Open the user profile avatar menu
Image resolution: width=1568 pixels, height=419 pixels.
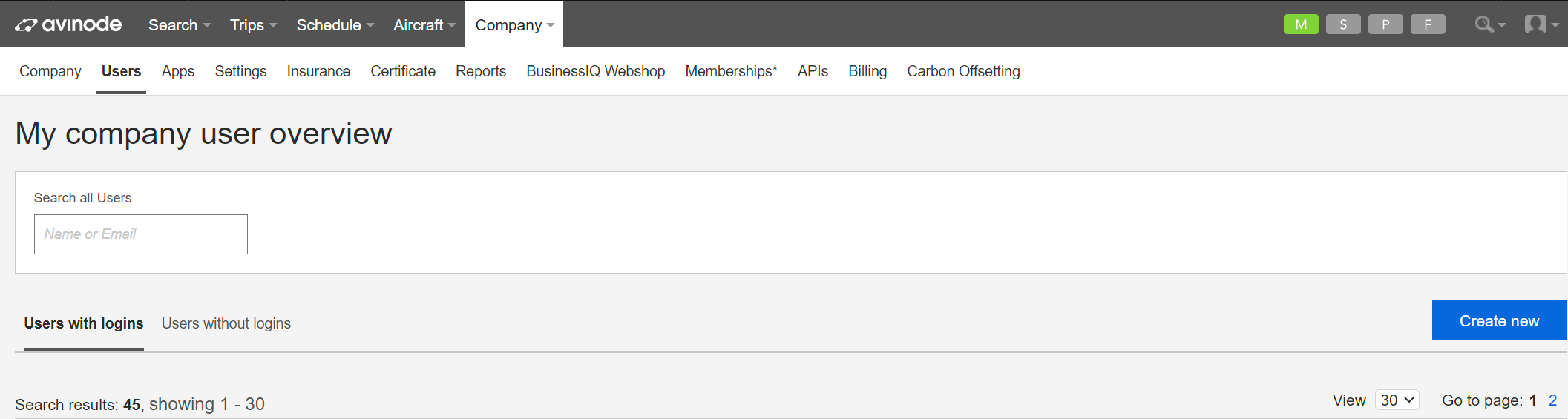click(x=1541, y=24)
